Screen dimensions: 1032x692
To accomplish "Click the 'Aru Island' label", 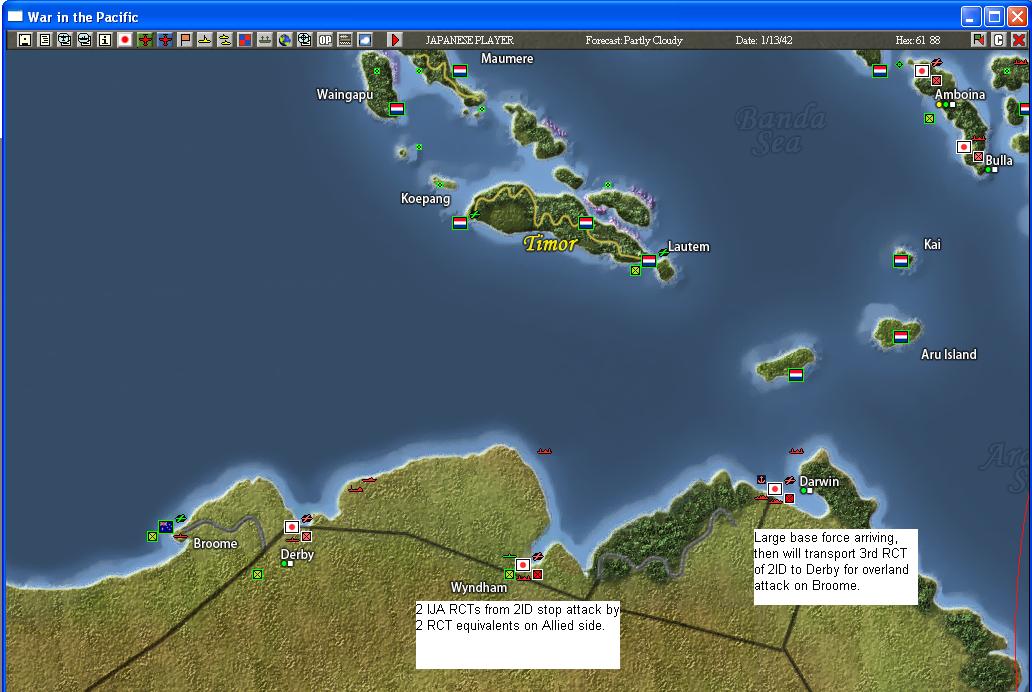I will click(948, 354).
